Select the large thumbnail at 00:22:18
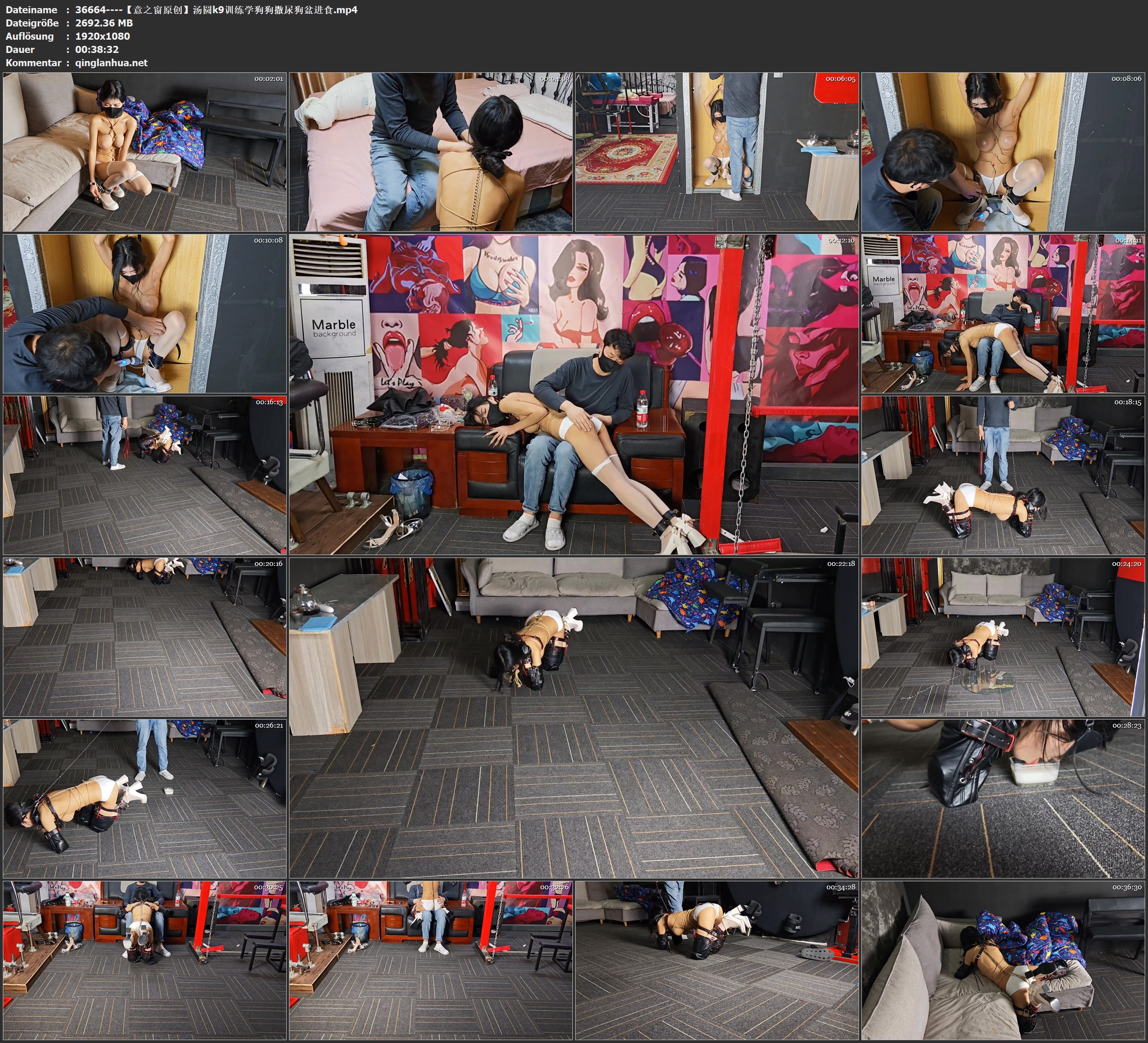The height and width of the screenshot is (1043, 1148). tap(573, 717)
